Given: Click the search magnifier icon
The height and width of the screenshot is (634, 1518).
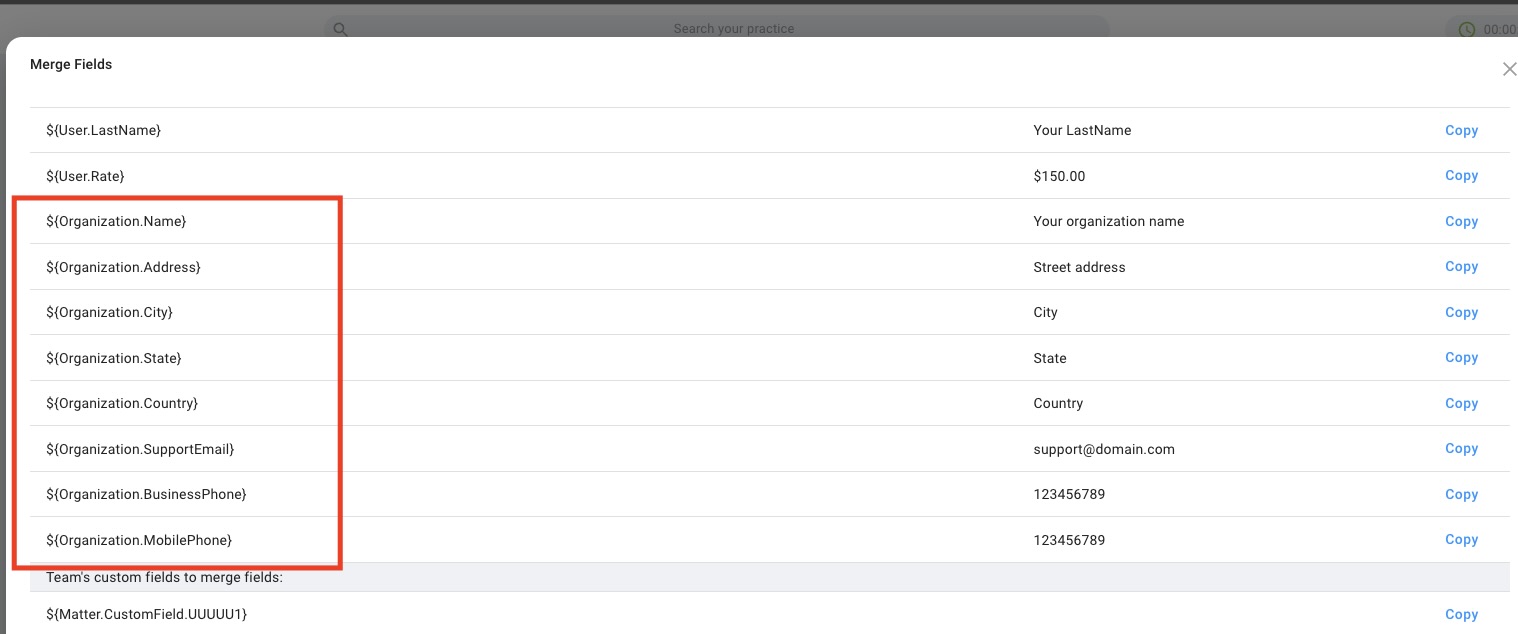Looking at the screenshot, I should [x=340, y=29].
